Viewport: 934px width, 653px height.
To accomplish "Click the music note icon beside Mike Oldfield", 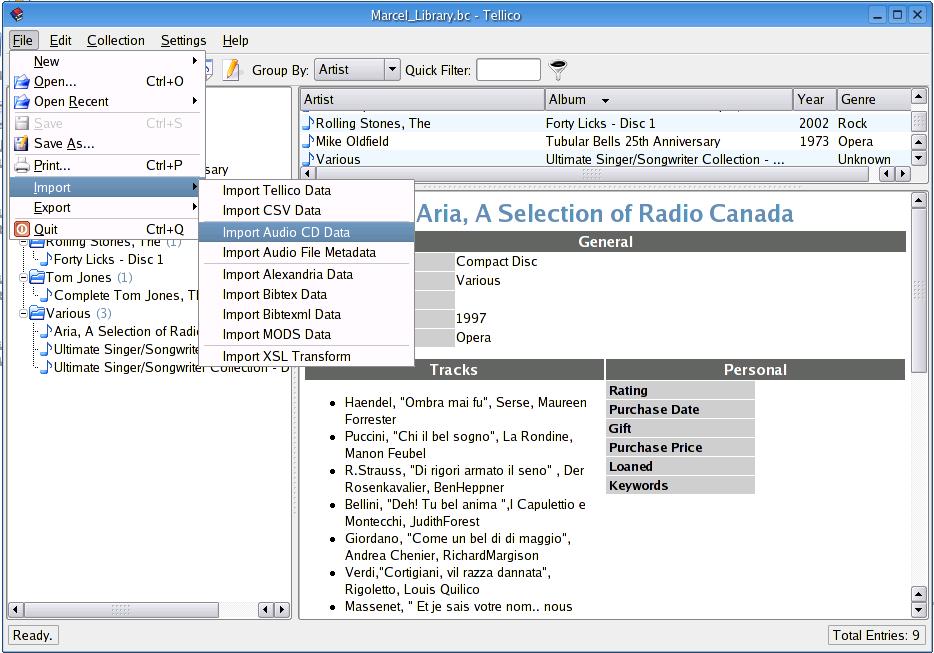I will point(309,141).
